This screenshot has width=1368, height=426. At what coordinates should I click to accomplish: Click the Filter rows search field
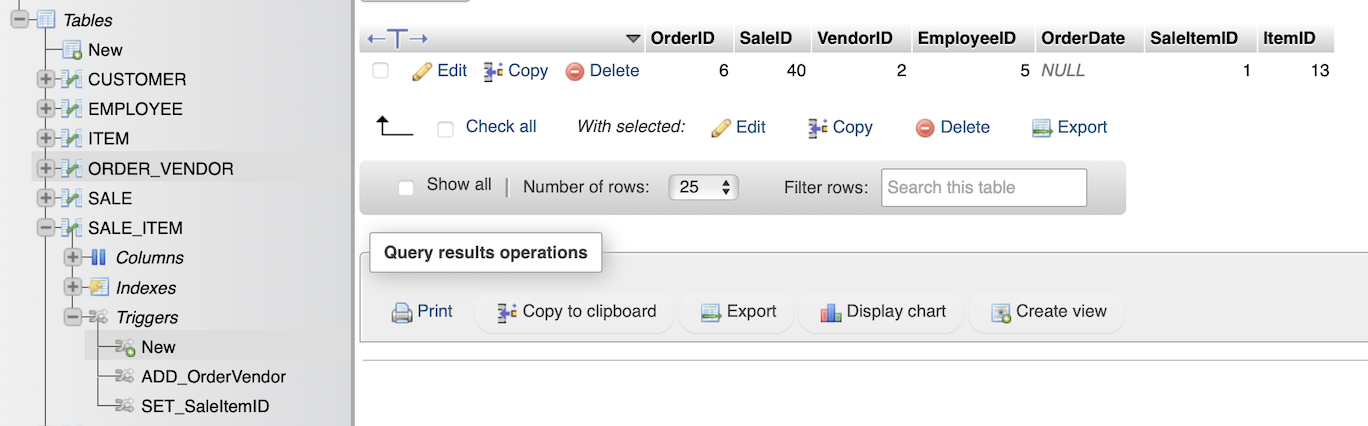[x=983, y=187]
